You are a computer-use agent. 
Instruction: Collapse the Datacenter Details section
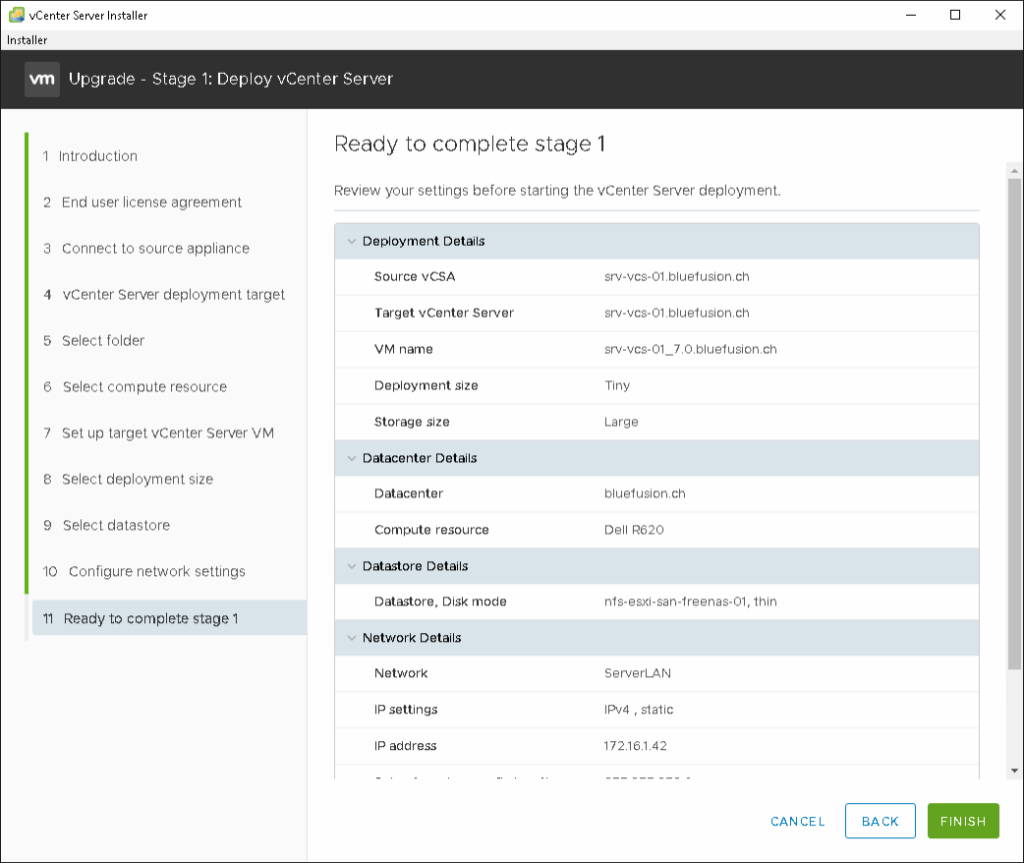click(x=351, y=458)
